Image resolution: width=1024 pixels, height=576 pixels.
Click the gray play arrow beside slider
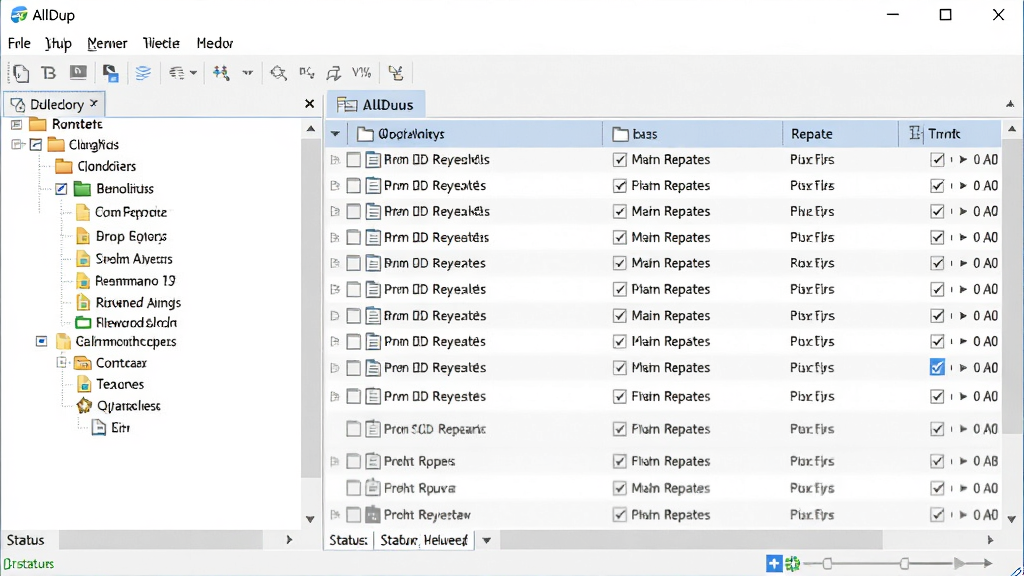959,563
